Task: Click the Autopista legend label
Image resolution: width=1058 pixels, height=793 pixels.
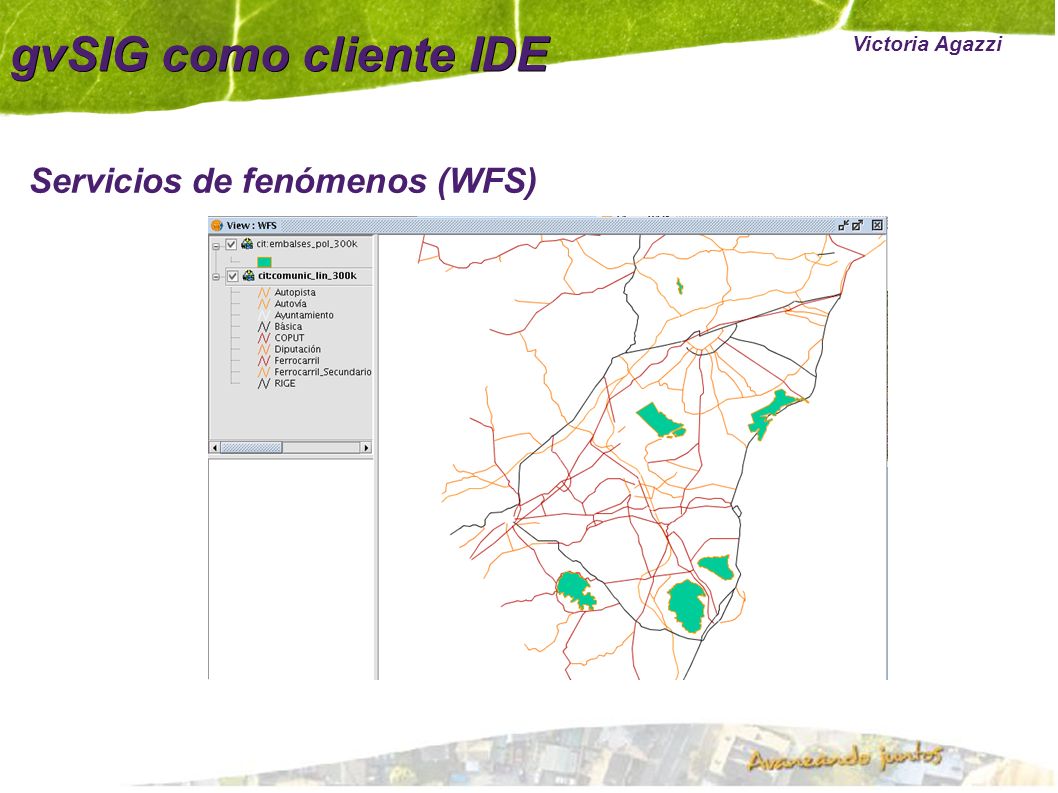Action: coord(295,293)
